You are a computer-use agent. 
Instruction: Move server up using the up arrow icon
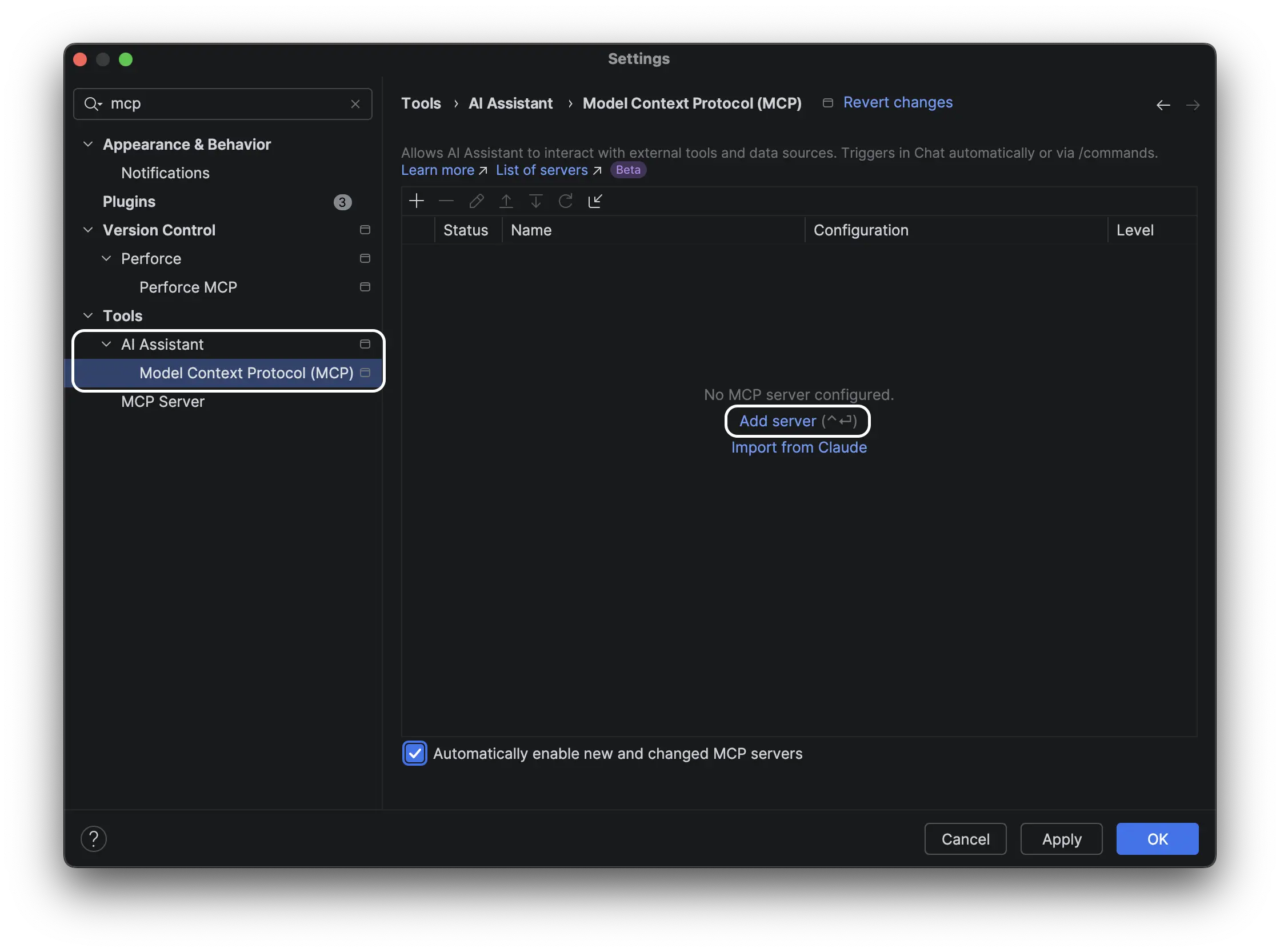(506, 201)
